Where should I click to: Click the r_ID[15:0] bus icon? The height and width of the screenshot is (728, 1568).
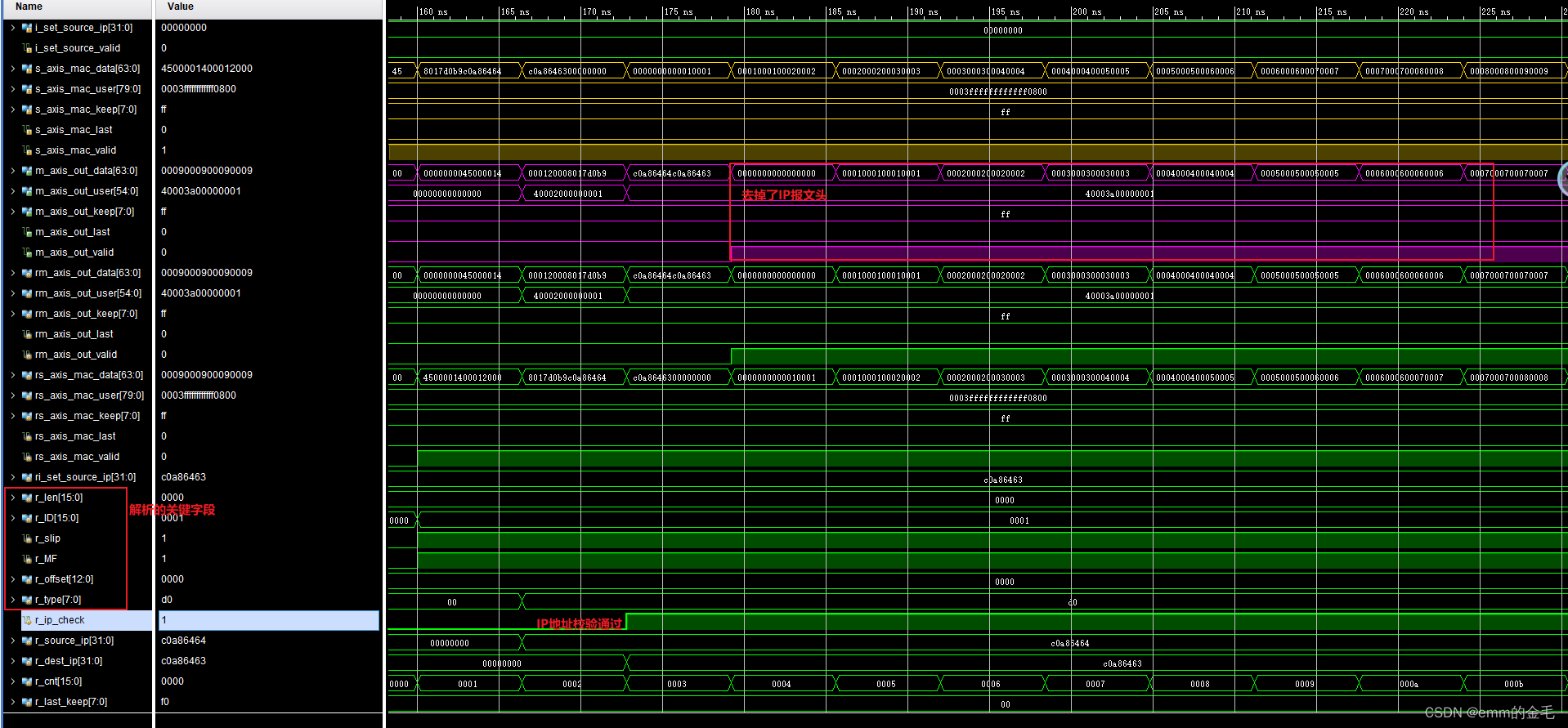tap(27, 518)
